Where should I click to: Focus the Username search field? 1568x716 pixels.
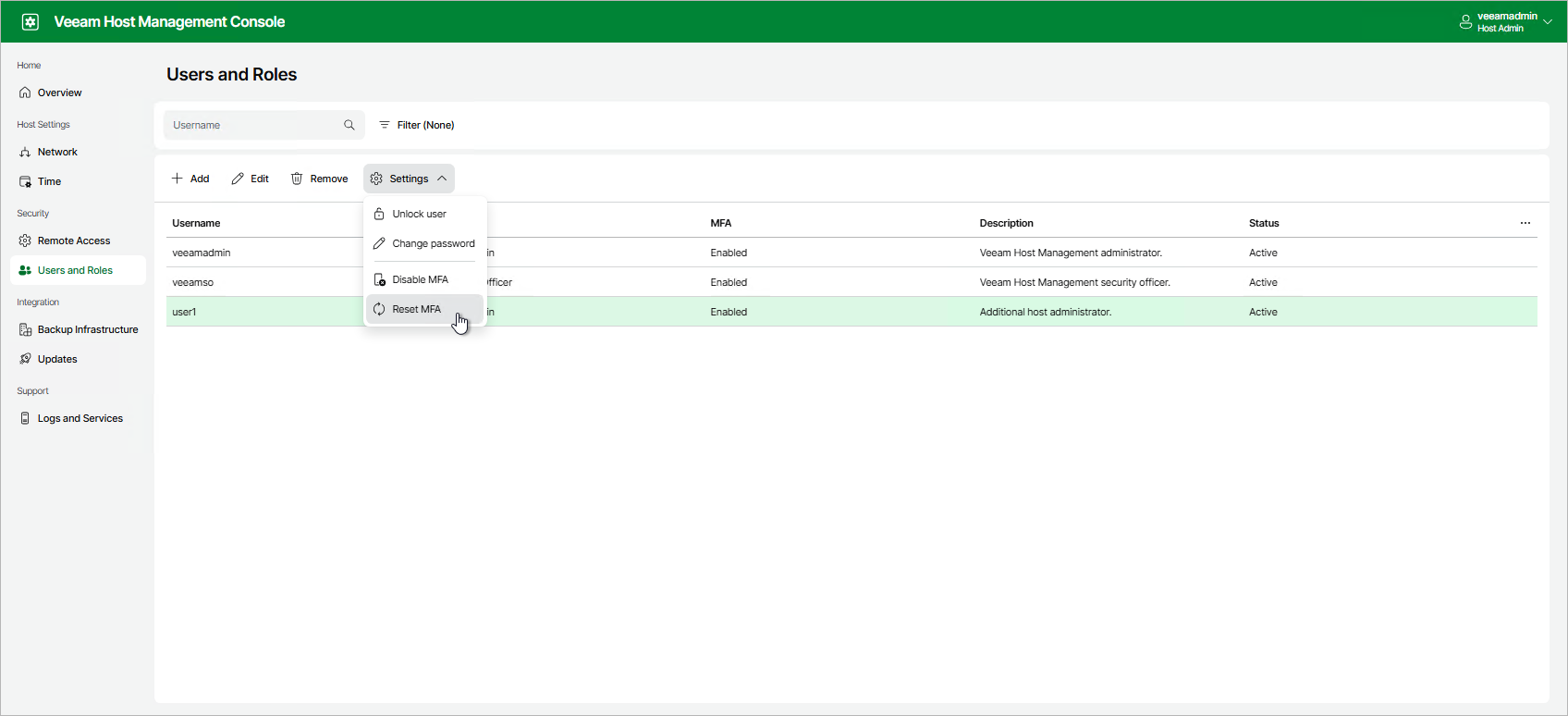(263, 125)
